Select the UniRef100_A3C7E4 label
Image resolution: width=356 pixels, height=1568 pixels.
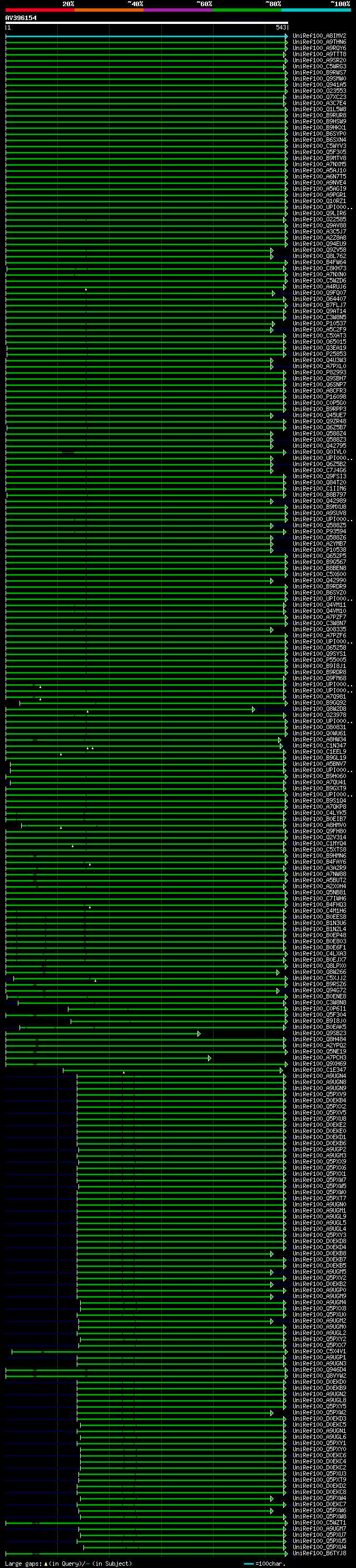click(319, 103)
